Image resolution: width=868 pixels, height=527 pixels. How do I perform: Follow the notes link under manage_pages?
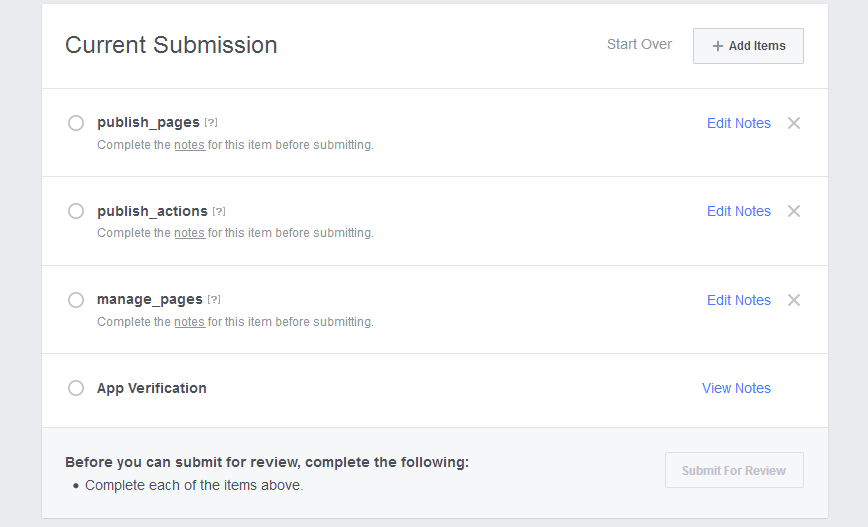189,322
